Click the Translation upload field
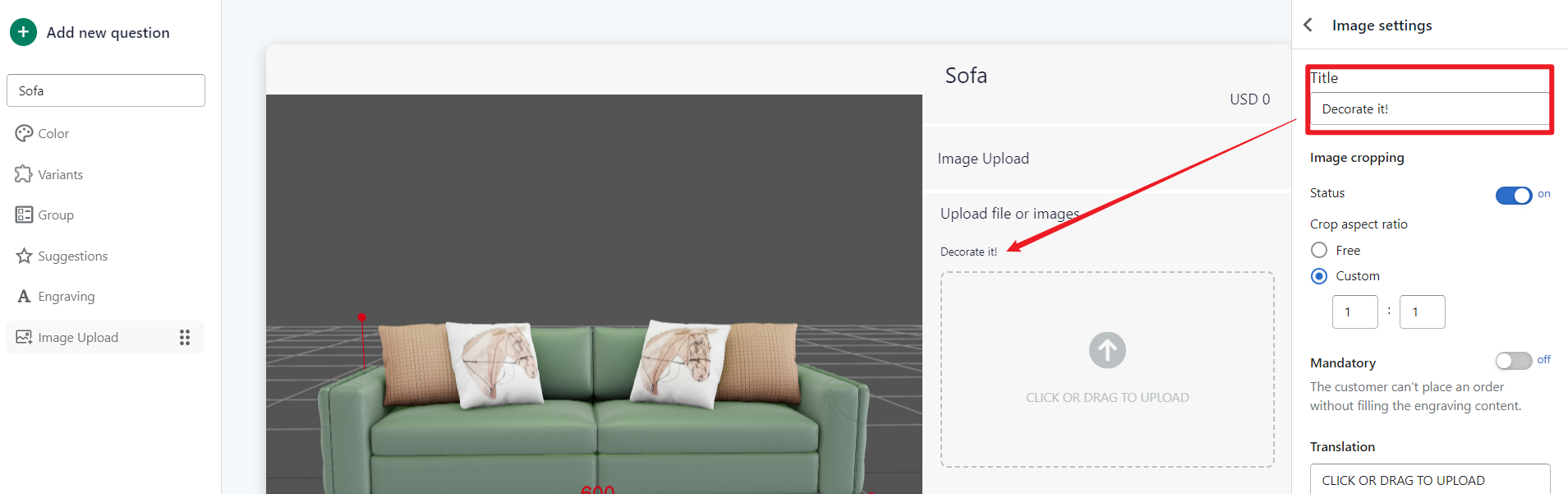This screenshot has height=494, width=1568. pyautogui.click(x=1430, y=479)
